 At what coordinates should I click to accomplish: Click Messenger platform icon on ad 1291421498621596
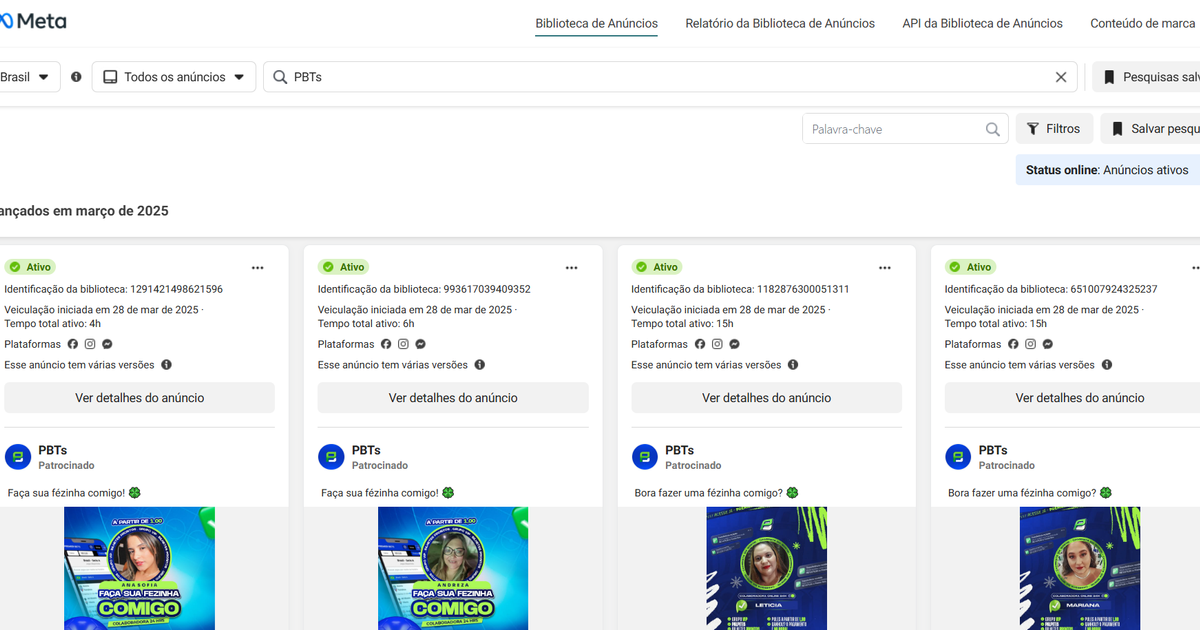pos(107,344)
